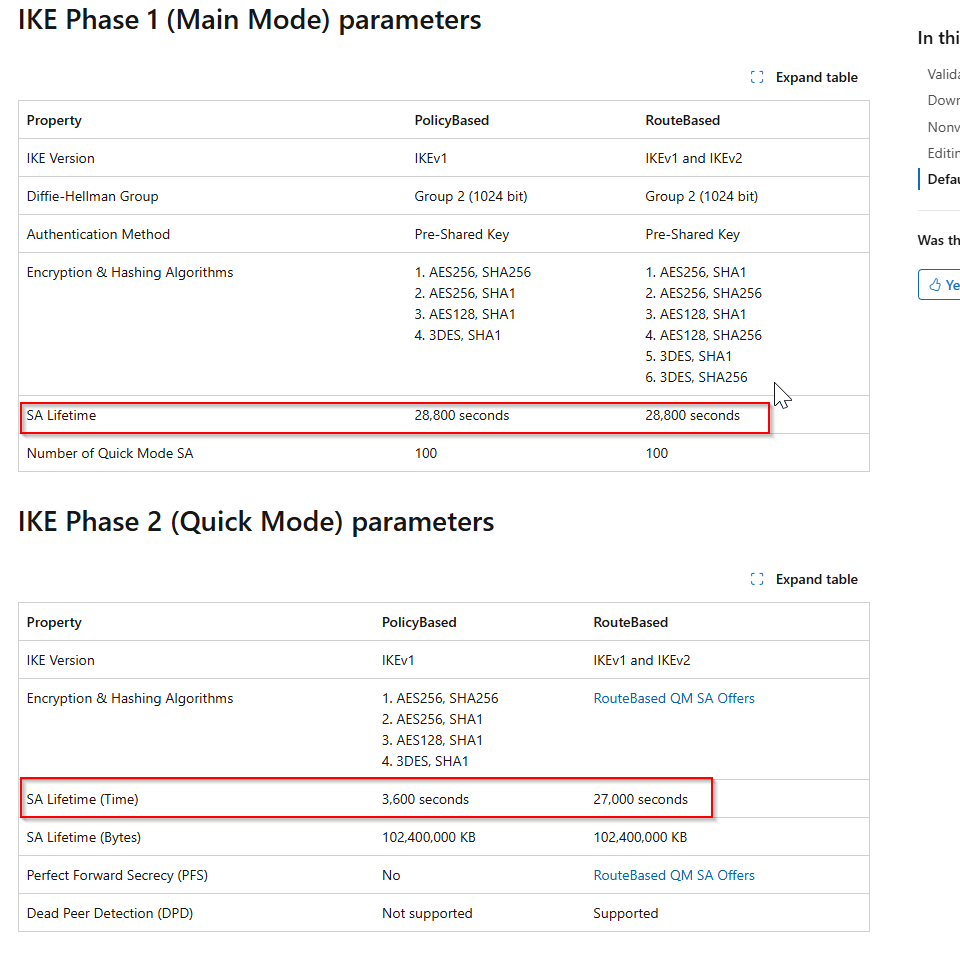Image resolution: width=960 pixels, height=964 pixels.
Task: Click the "IKE Phase 2 (Quick Mode) parameters" heading
Action: [256, 521]
